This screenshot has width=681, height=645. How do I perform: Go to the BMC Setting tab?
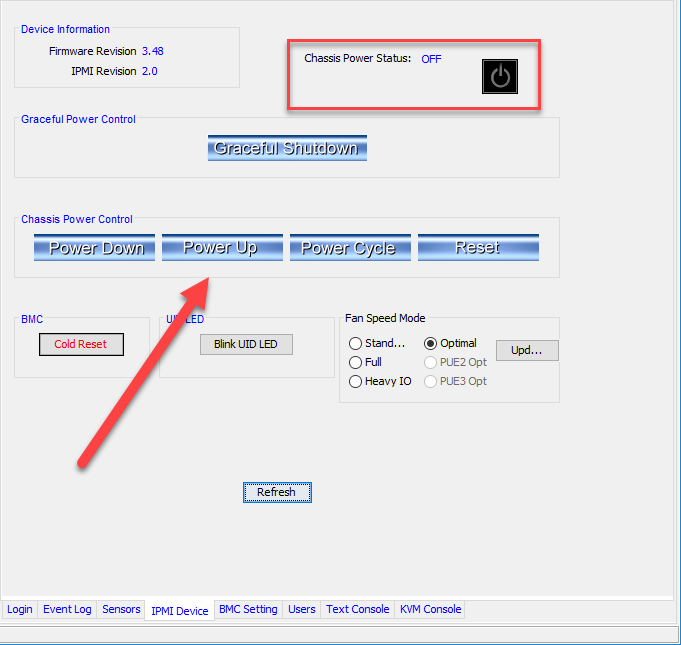(248, 609)
